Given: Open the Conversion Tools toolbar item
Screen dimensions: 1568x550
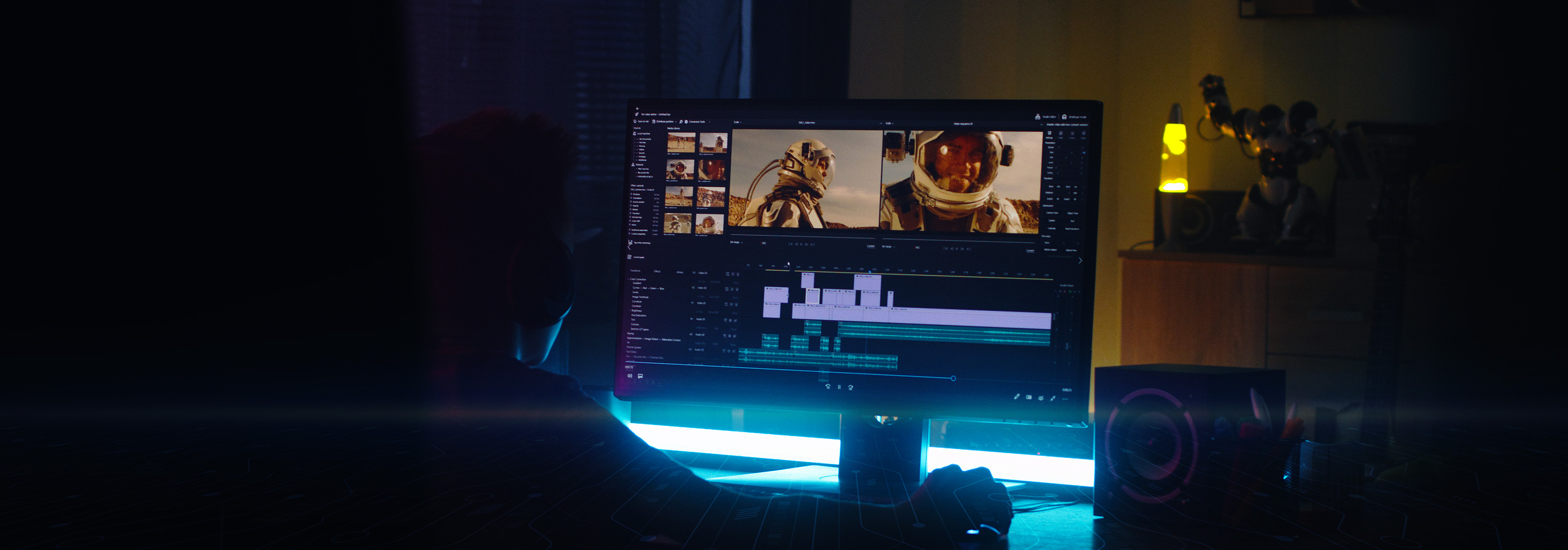Looking at the screenshot, I should [697, 122].
